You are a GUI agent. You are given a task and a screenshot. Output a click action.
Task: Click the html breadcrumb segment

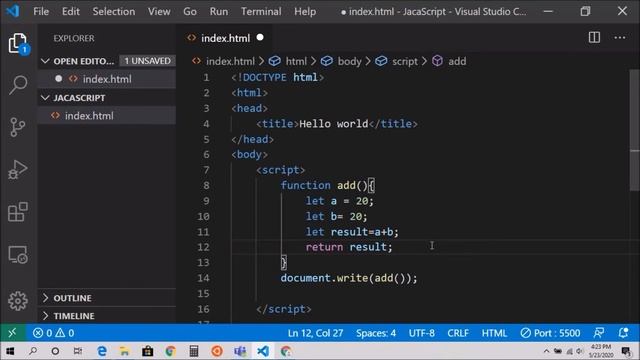[296, 61]
